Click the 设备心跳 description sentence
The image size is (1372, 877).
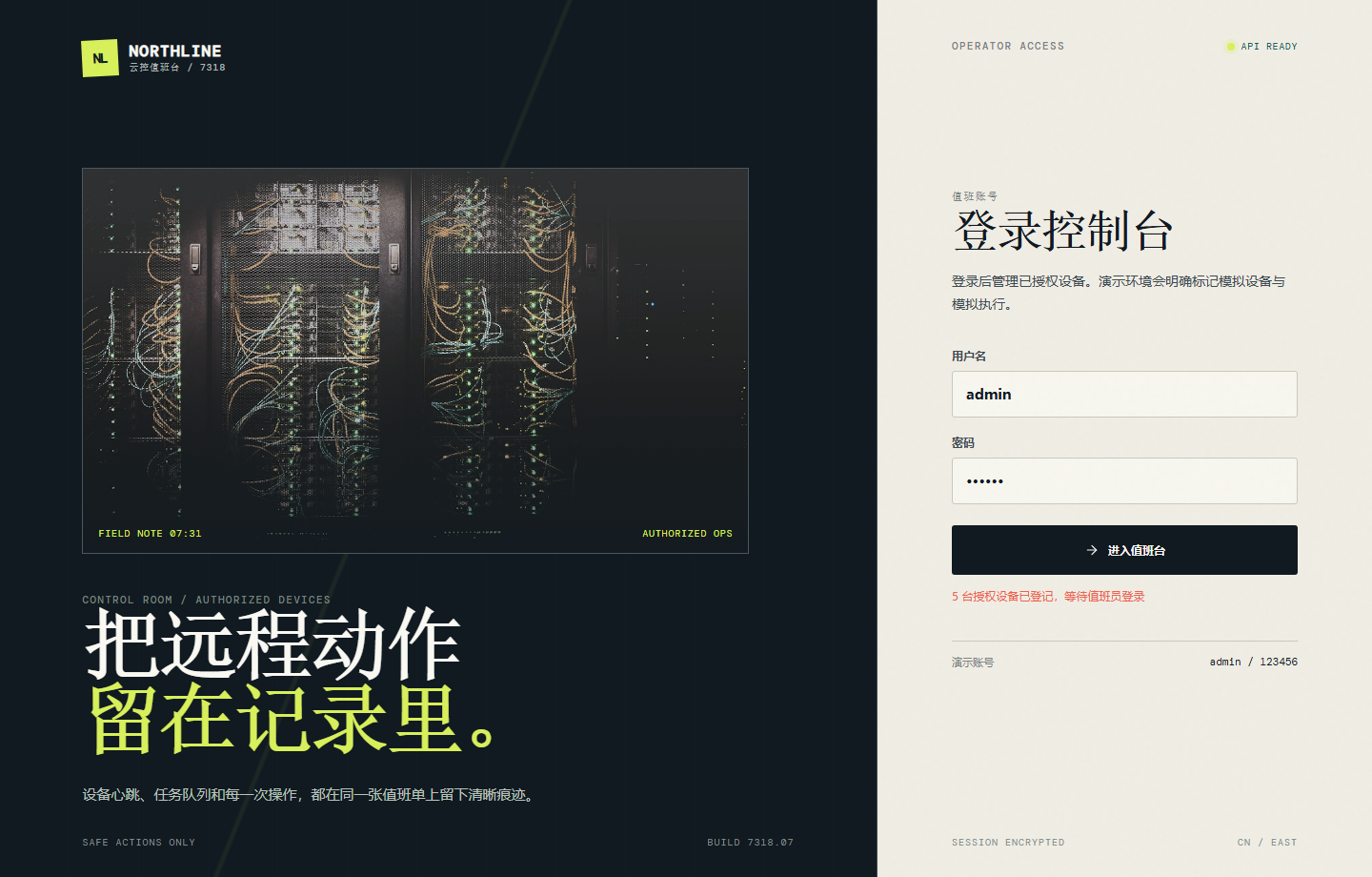click(311, 795)
